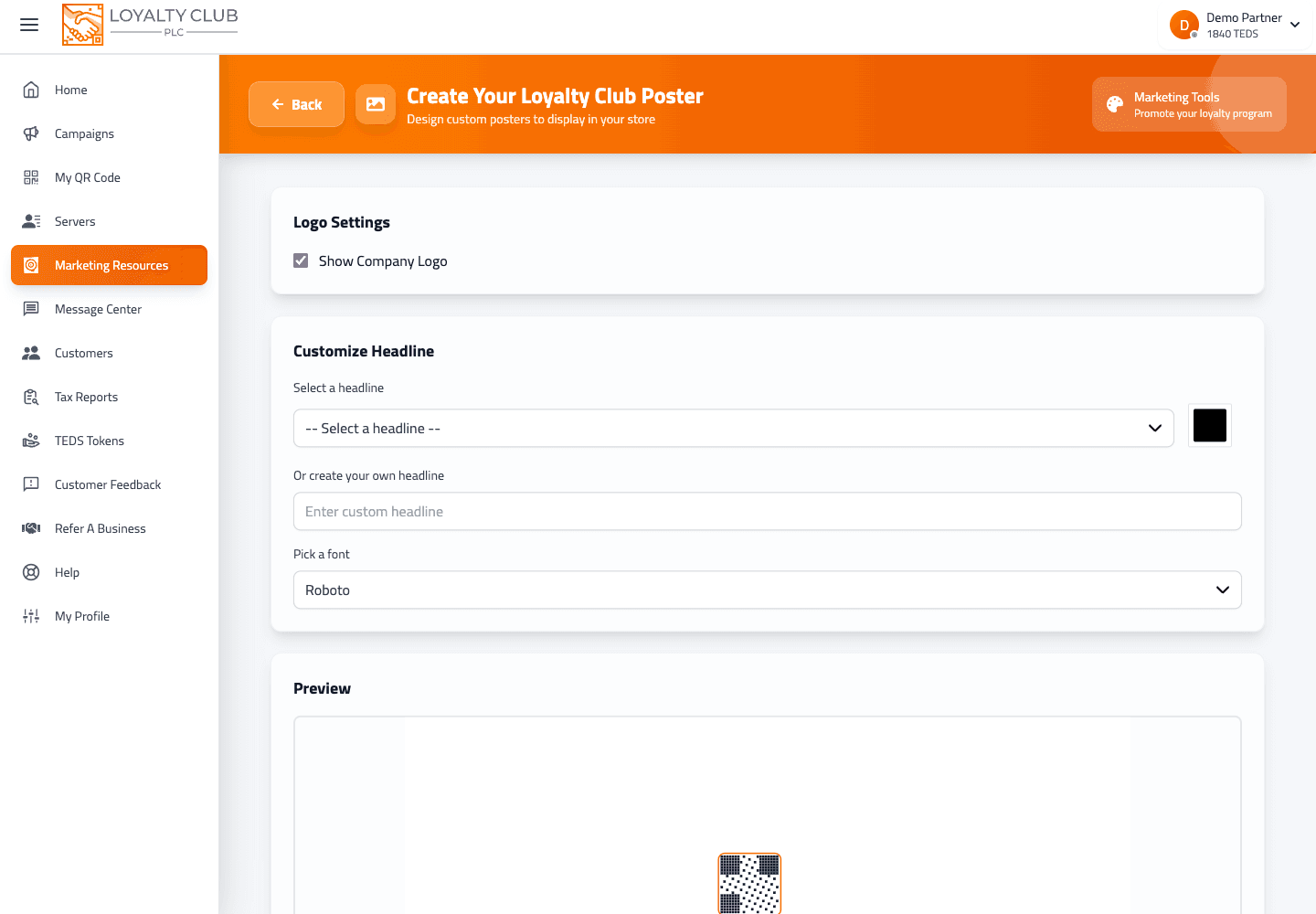Viewport: 1316px width, 914px height.
Task: Click the Logo Settings heading
Action: pyautogui.click(x=342, y=222)
